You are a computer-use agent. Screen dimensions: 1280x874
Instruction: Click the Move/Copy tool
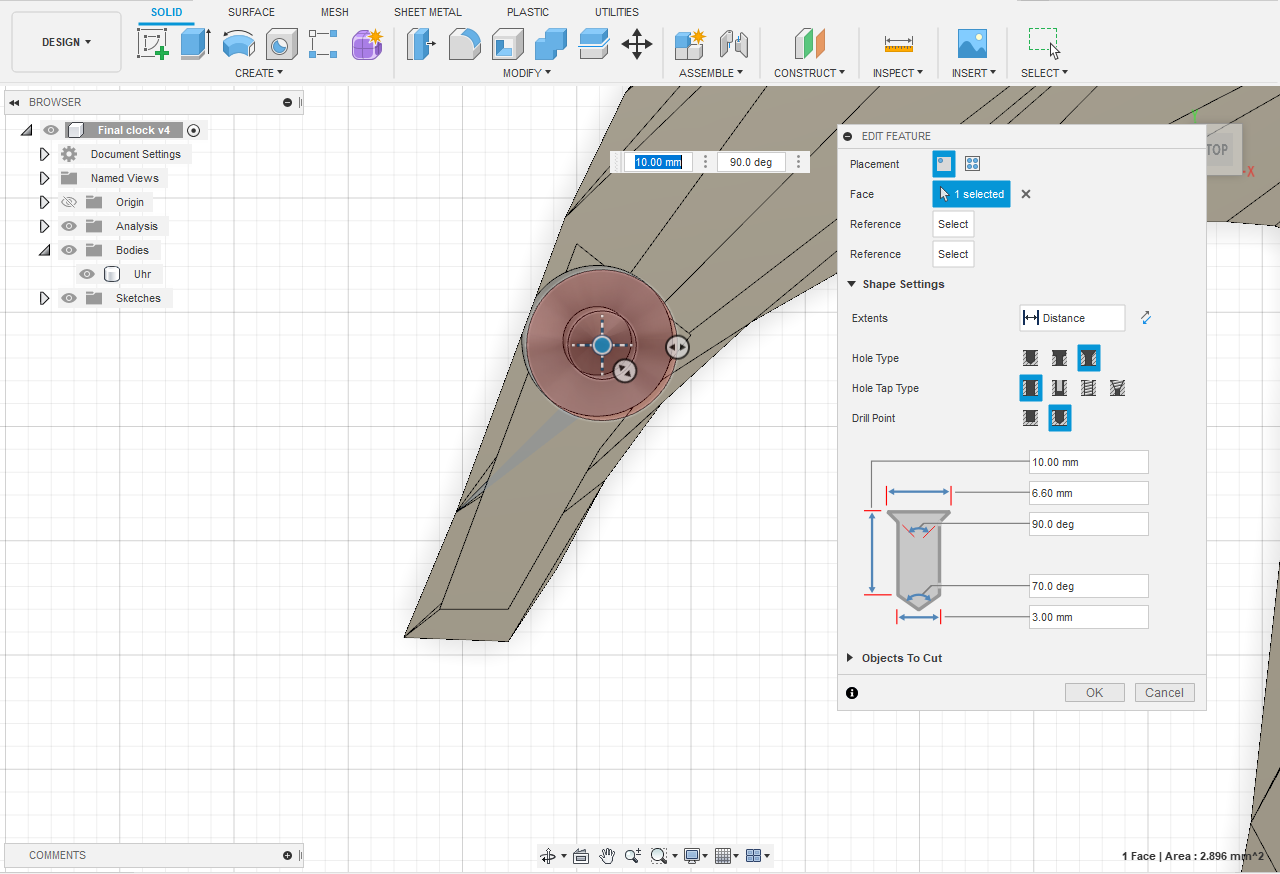tap(637, 44)
